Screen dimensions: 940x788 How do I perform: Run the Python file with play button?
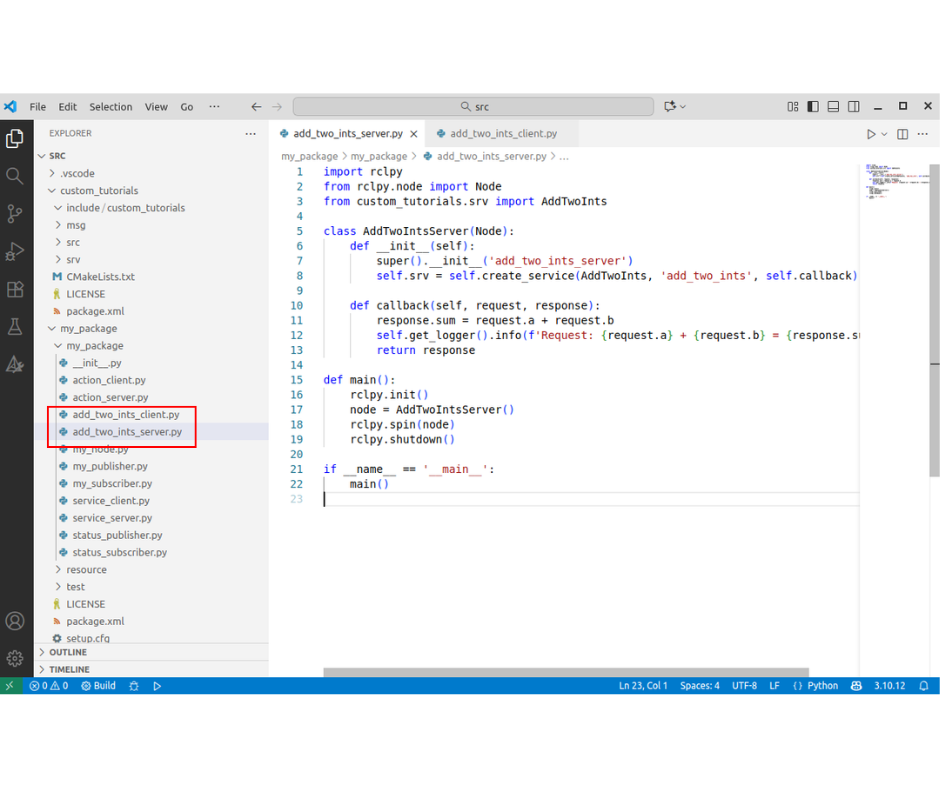point(871,134)
